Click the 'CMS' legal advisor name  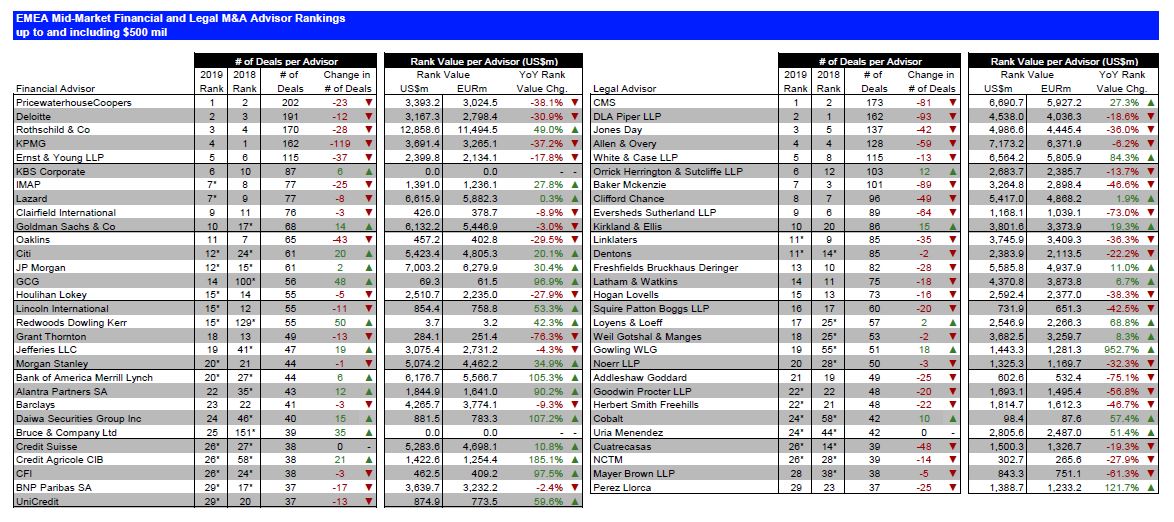(x=603, y=103)
